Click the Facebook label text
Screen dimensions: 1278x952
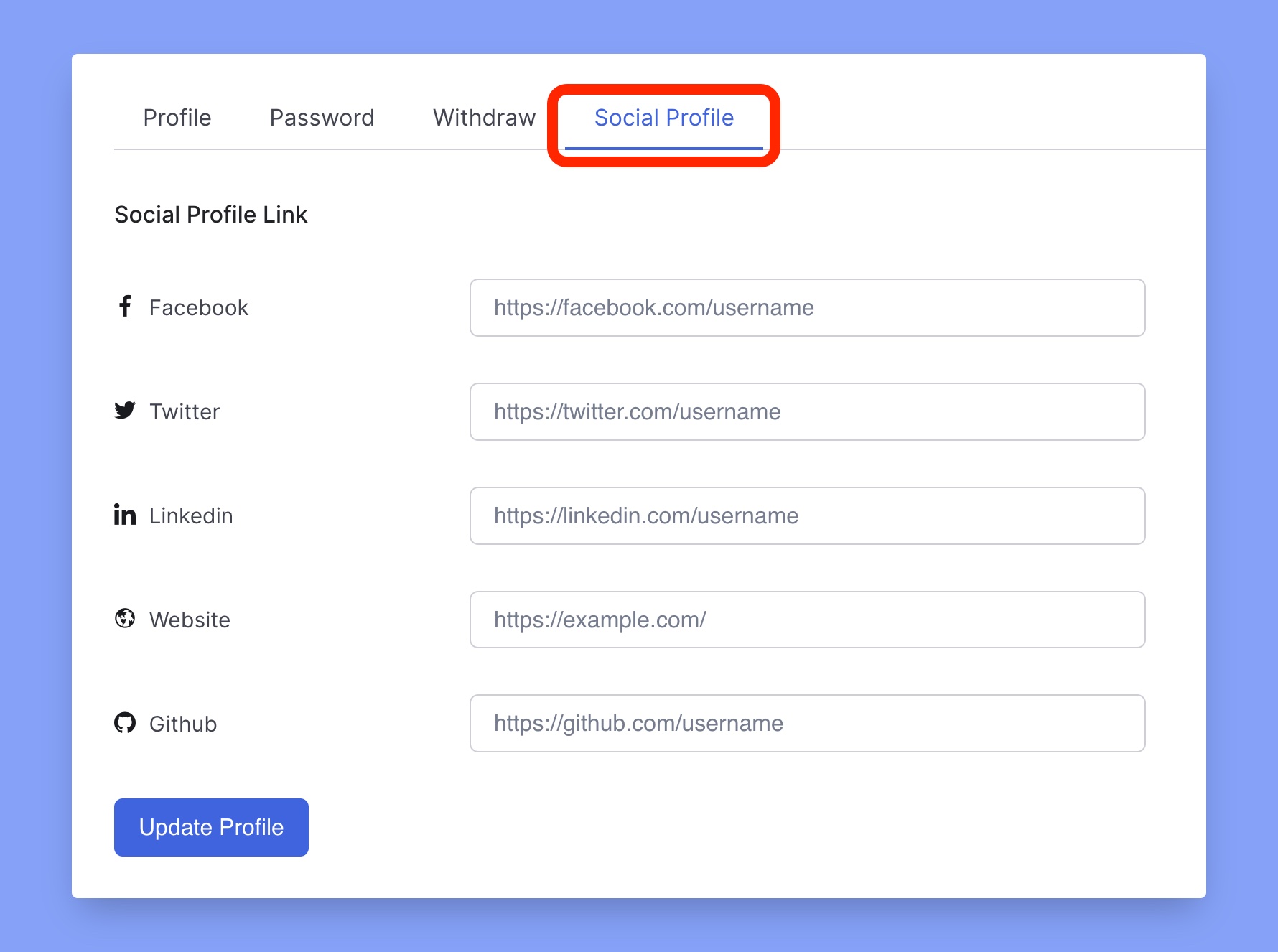tap(199, 308)
